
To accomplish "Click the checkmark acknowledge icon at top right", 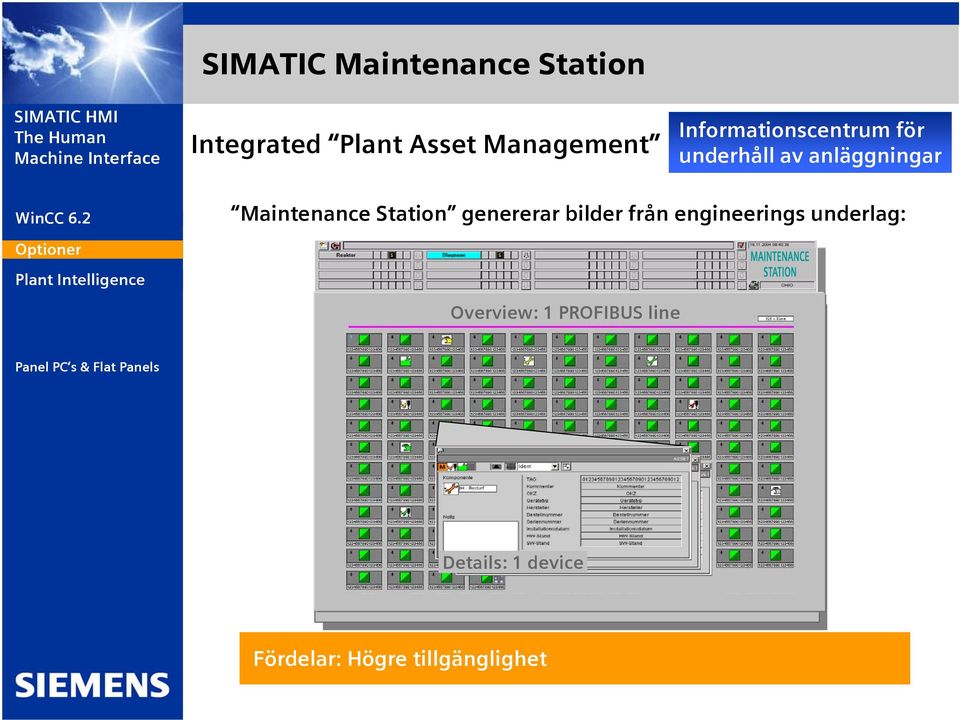I will point(741,246).
